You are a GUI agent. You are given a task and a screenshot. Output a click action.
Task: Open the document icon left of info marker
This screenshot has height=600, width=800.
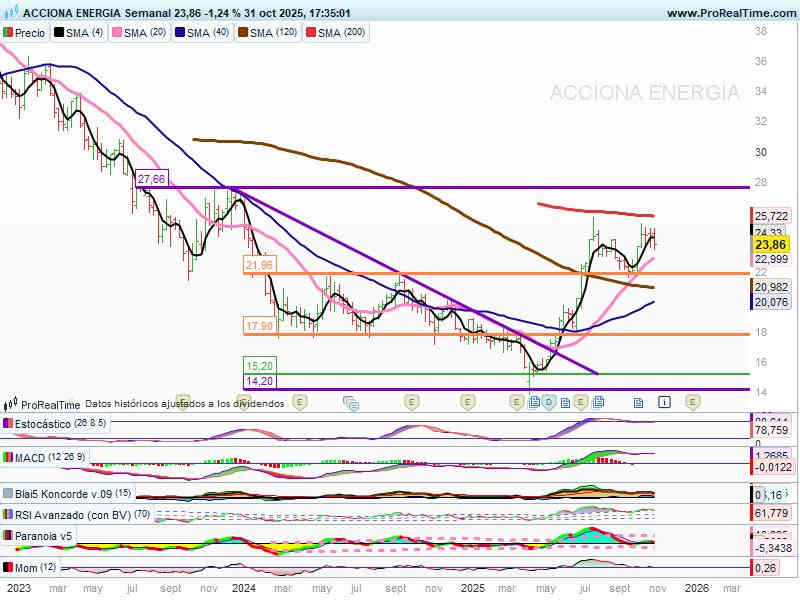click(638, 402)
